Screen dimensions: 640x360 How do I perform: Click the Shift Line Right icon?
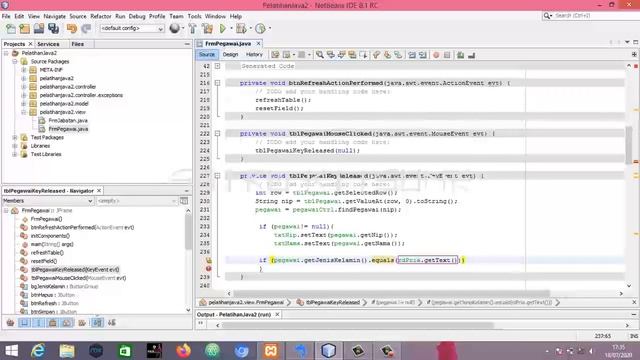pyautogui.click(x=423, y=55)
